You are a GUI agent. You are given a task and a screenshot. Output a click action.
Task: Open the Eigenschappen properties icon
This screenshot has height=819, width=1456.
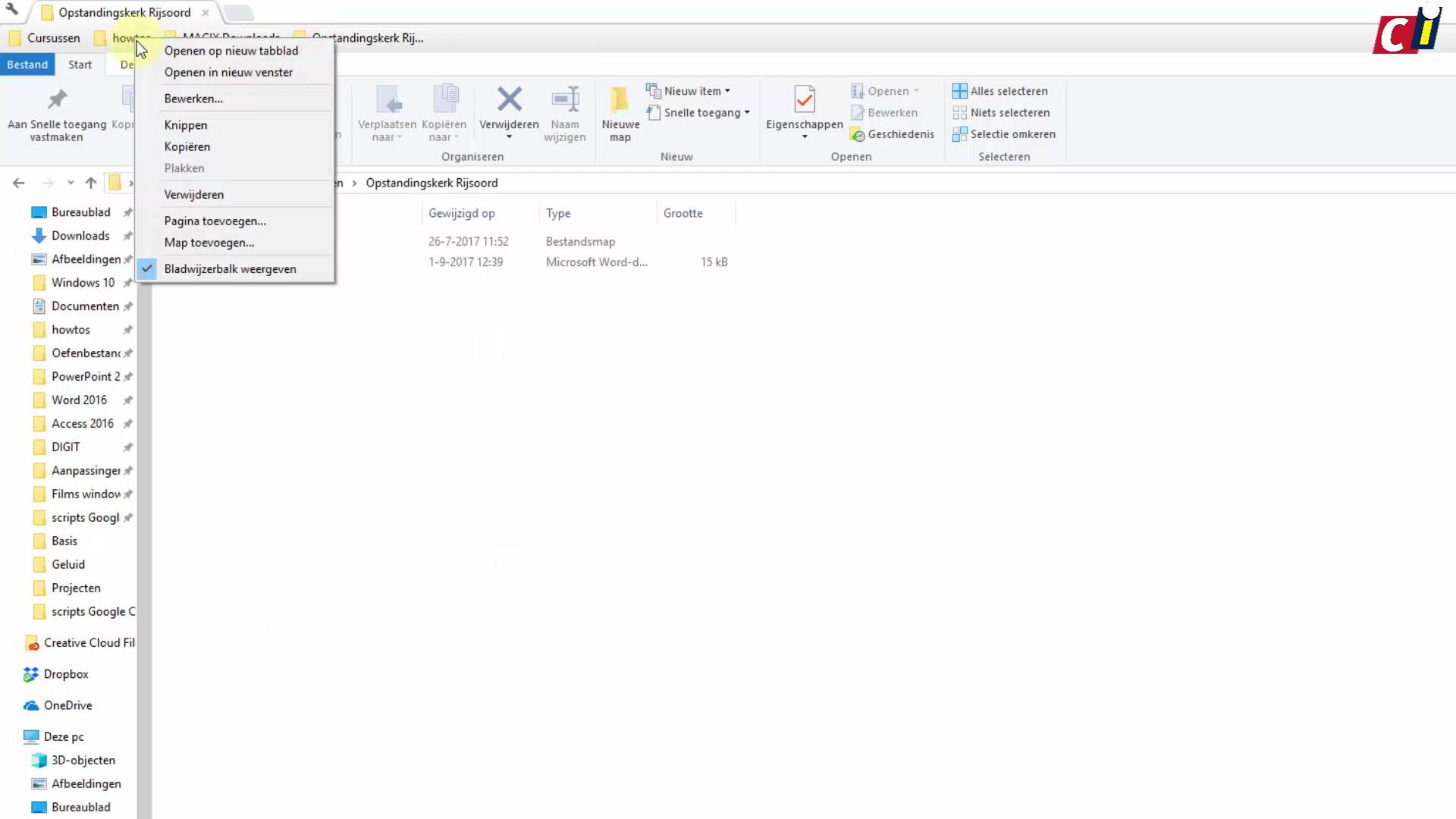click(x=804, y=99)
